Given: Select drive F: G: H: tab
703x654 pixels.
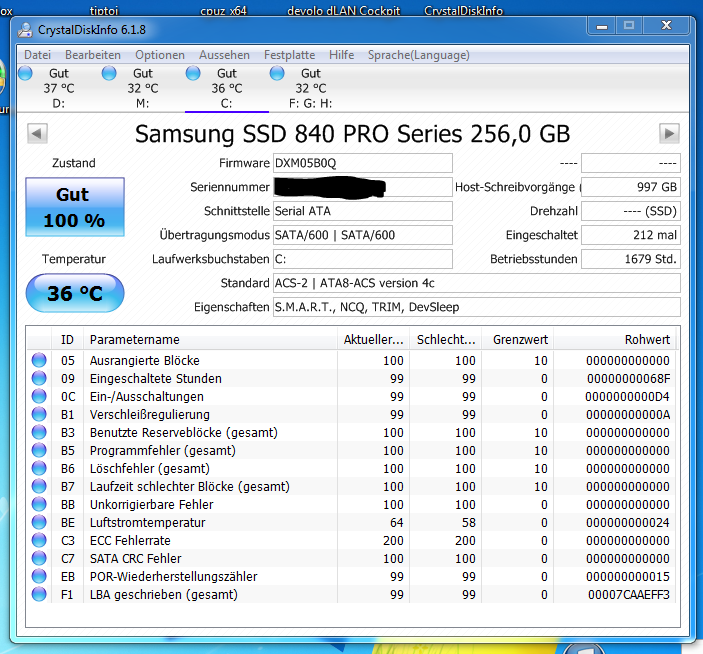Looking at the screenshot, I should coord(310,88).
